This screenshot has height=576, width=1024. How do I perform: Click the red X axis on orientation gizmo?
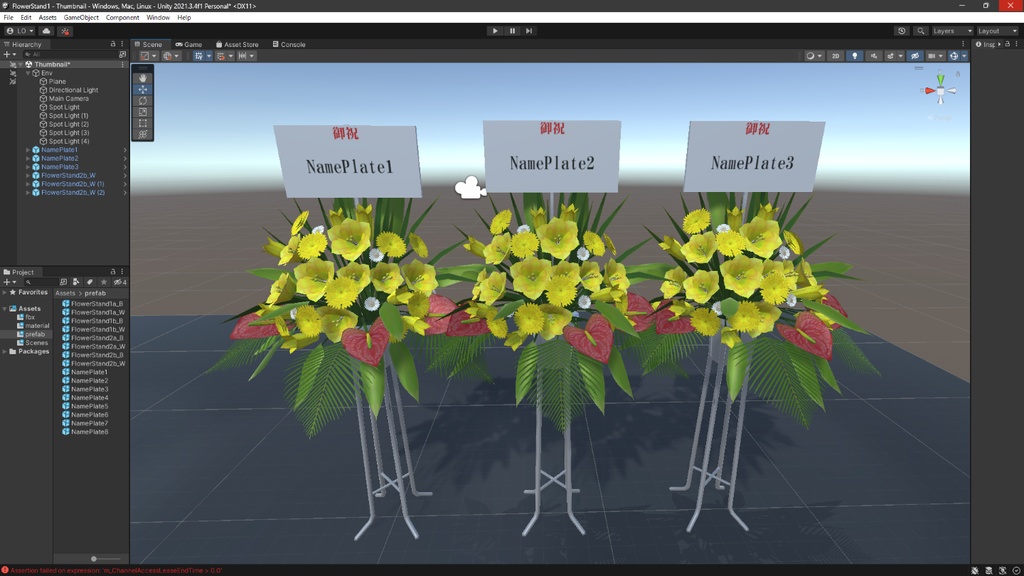(x=929, y=91)
